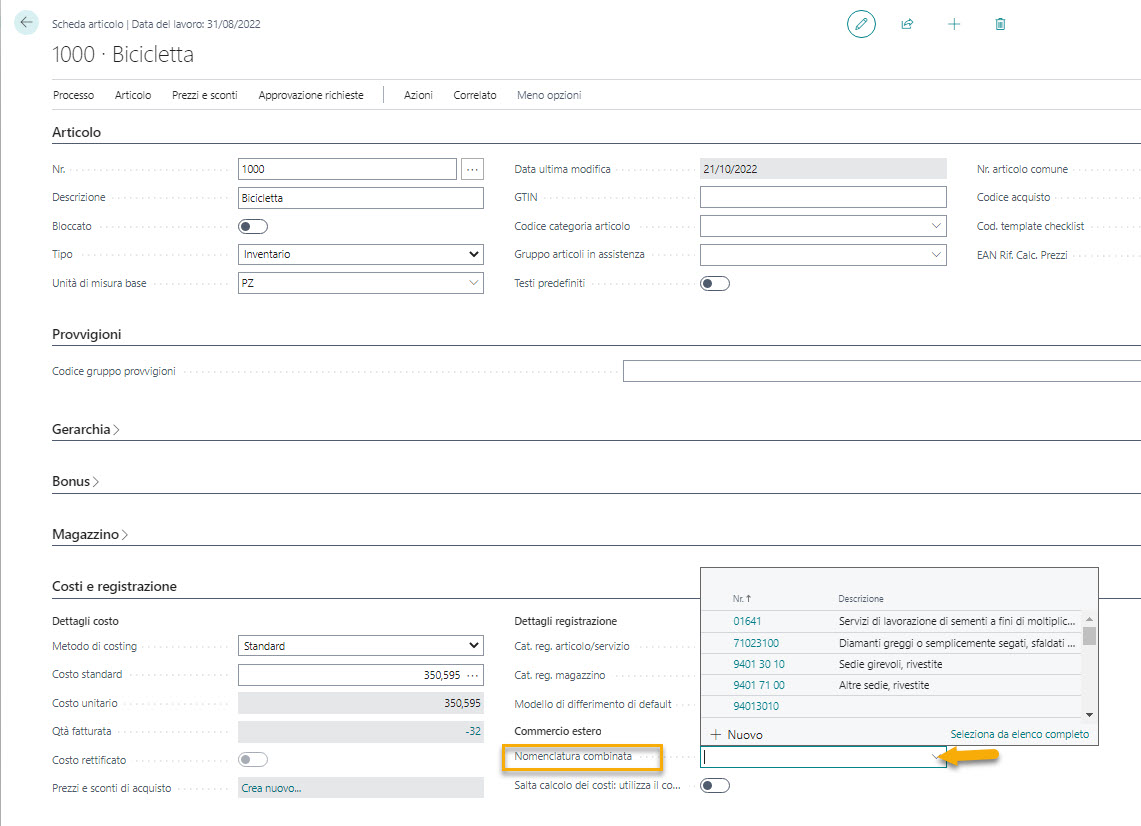
Task: Click the pencil edit icon
Action: pyautogui.click(x=860, y=24)
